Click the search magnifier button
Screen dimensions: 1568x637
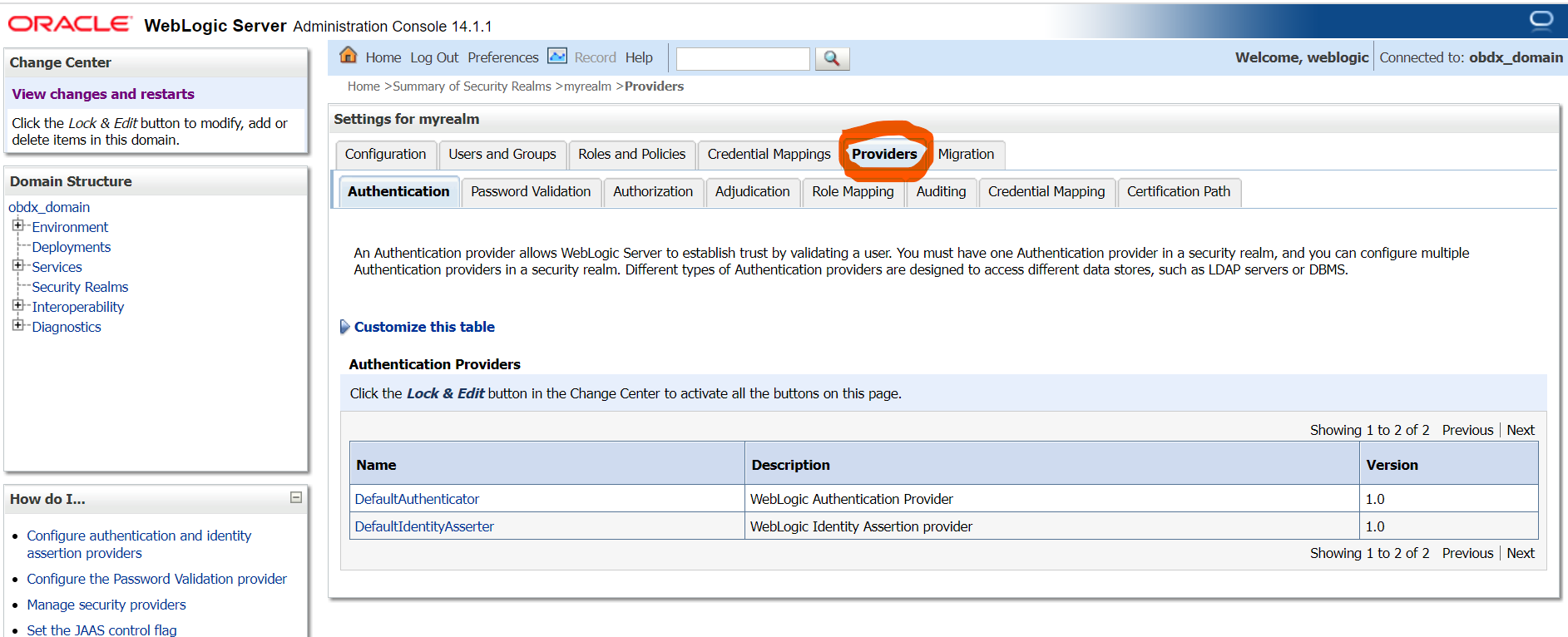pyautogui.click(x=832, y=58)
